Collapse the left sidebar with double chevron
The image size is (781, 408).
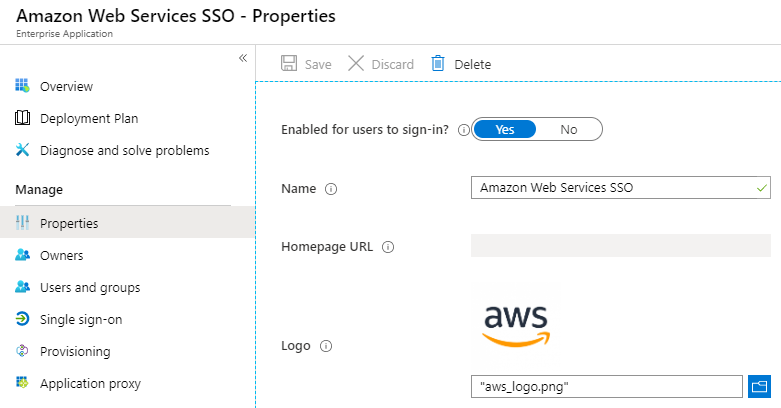coord(242,58)
